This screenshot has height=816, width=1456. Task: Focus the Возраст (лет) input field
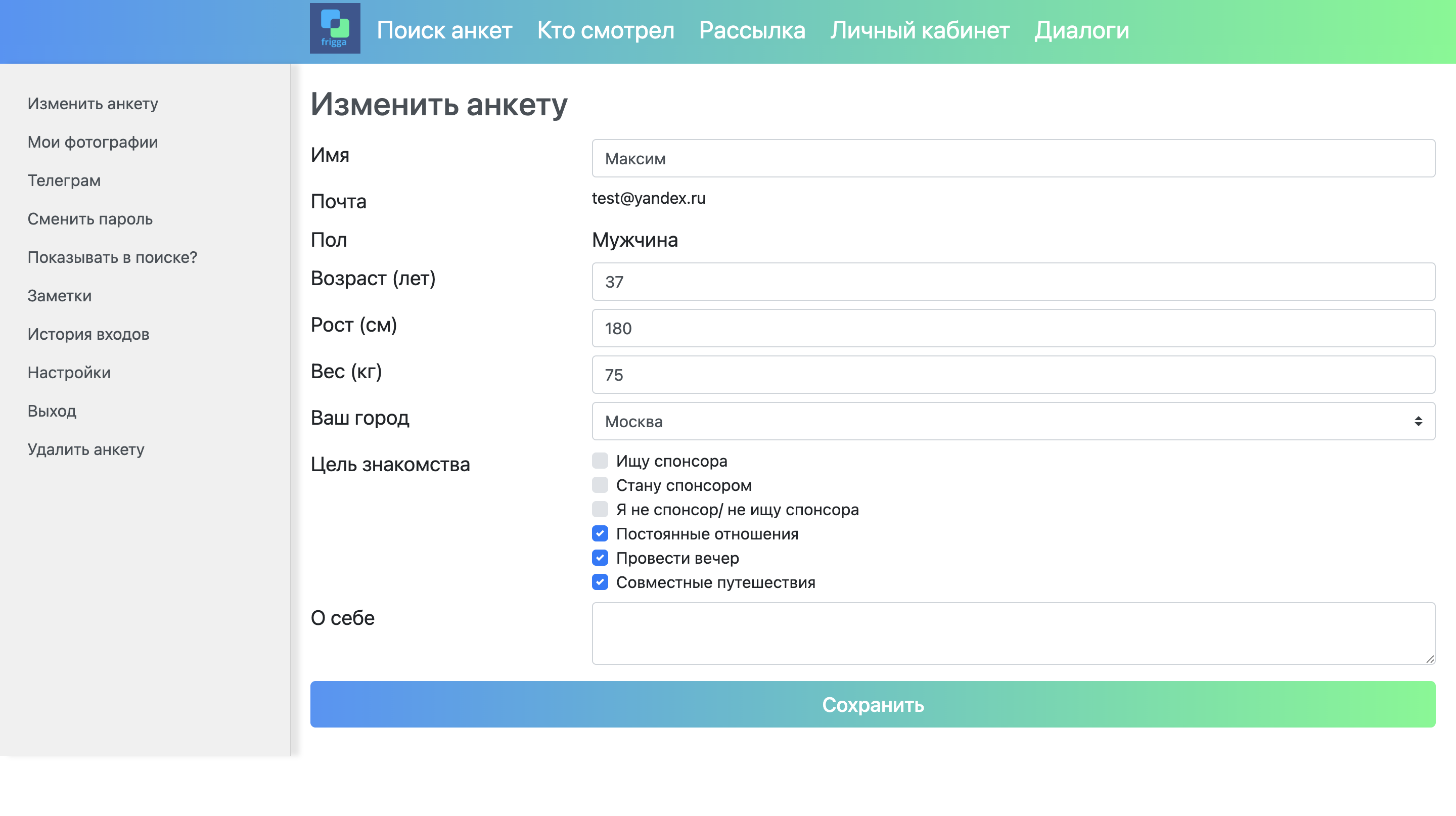coord(1013,282)
